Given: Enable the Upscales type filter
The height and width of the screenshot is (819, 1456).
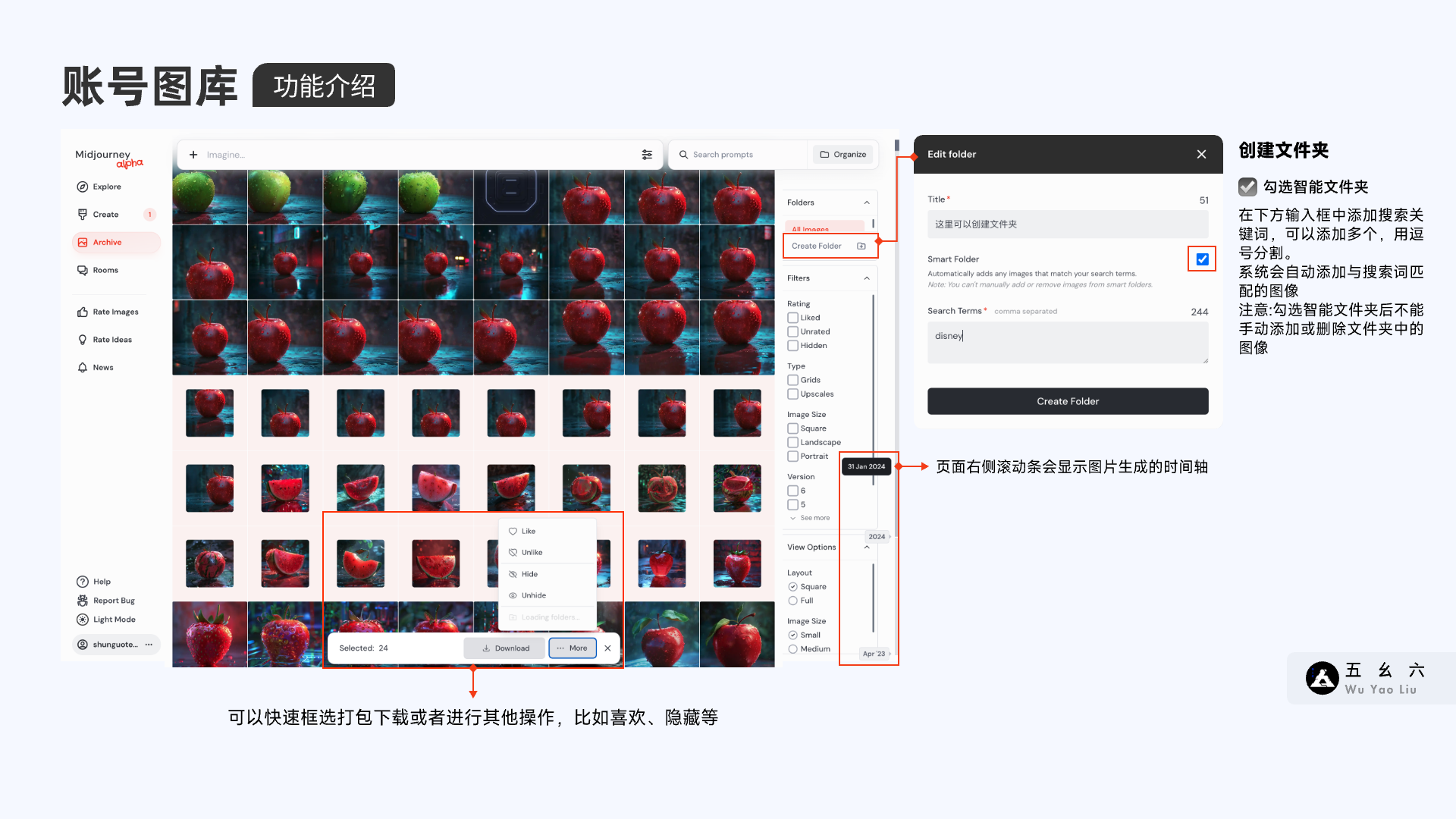Looking at the screenshot, I should tap(792, 394).
